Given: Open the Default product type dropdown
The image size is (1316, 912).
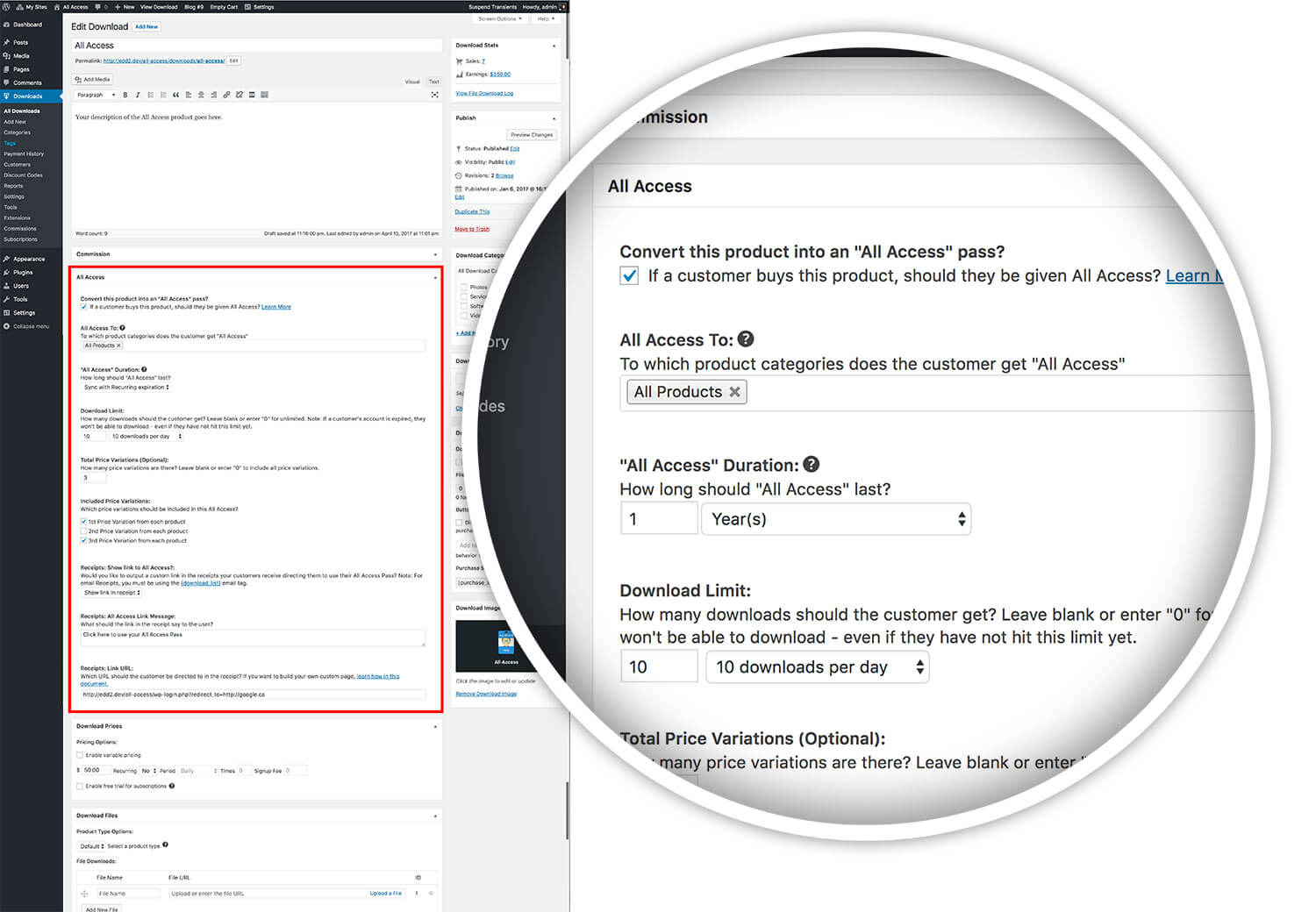Looking at the screenshot, I should tap(91, 846).
